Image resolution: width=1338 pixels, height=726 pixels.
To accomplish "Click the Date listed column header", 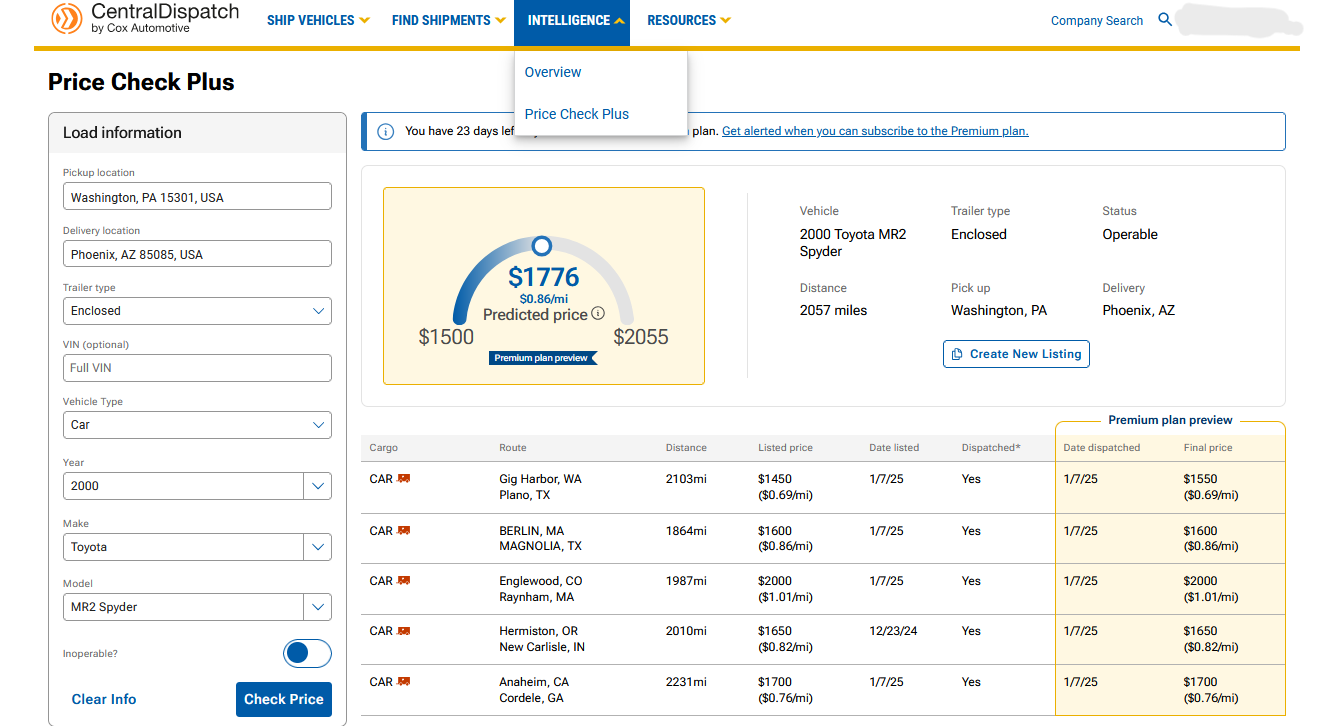I will pyautogui.click(x=894, y=448).
